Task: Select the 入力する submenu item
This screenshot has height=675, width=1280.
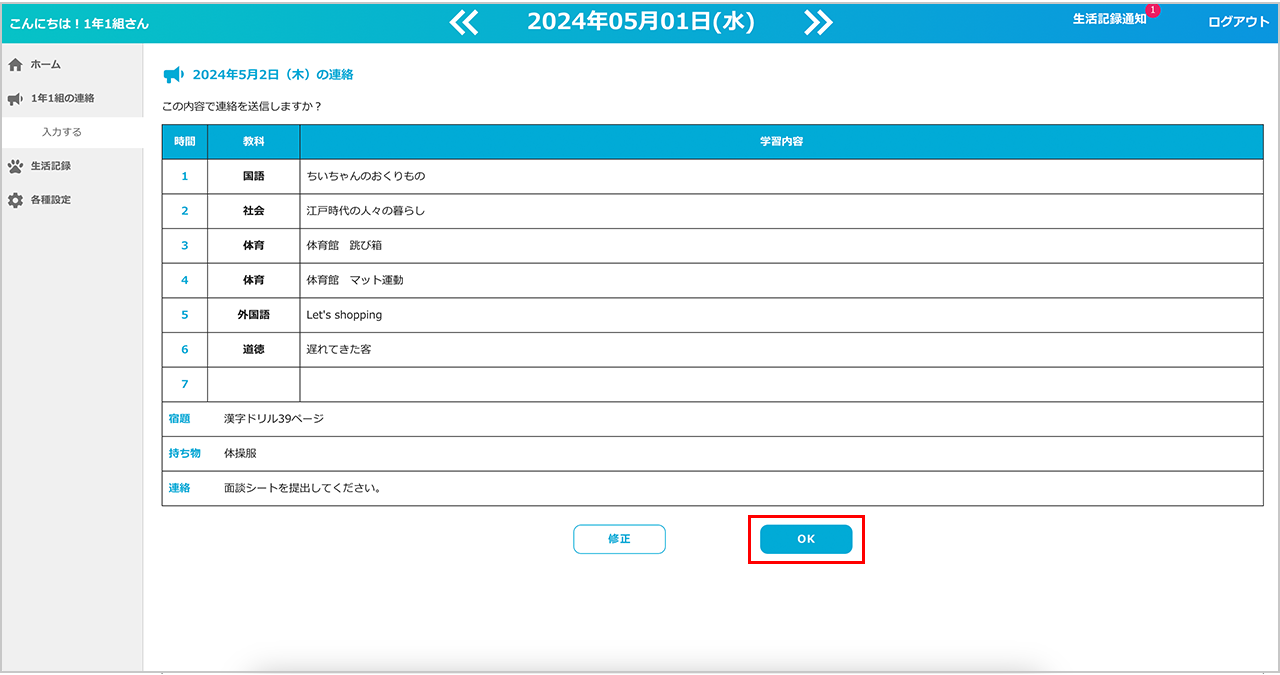Action: (62, 132)
